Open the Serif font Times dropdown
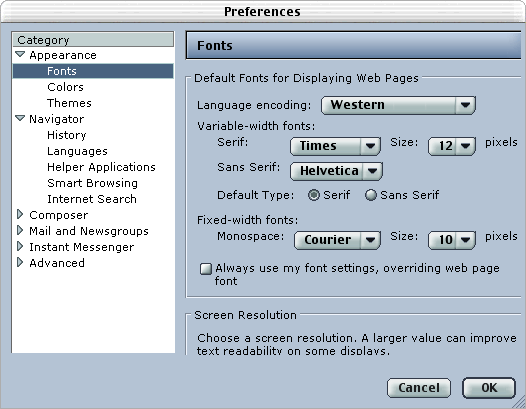This screenshot has height=409, width=526. point(335,146)
